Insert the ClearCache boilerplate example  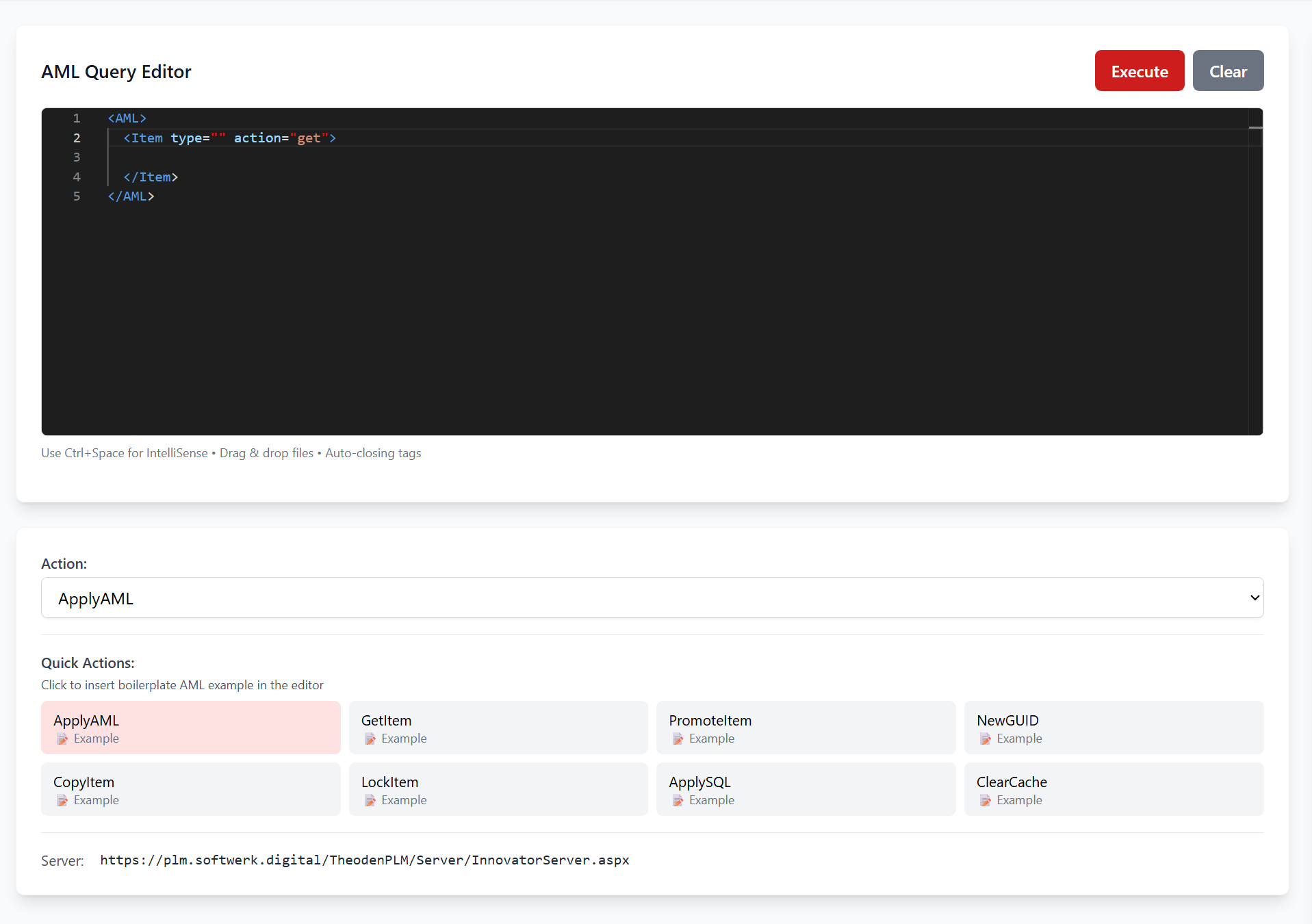(x=1113, y=789)
